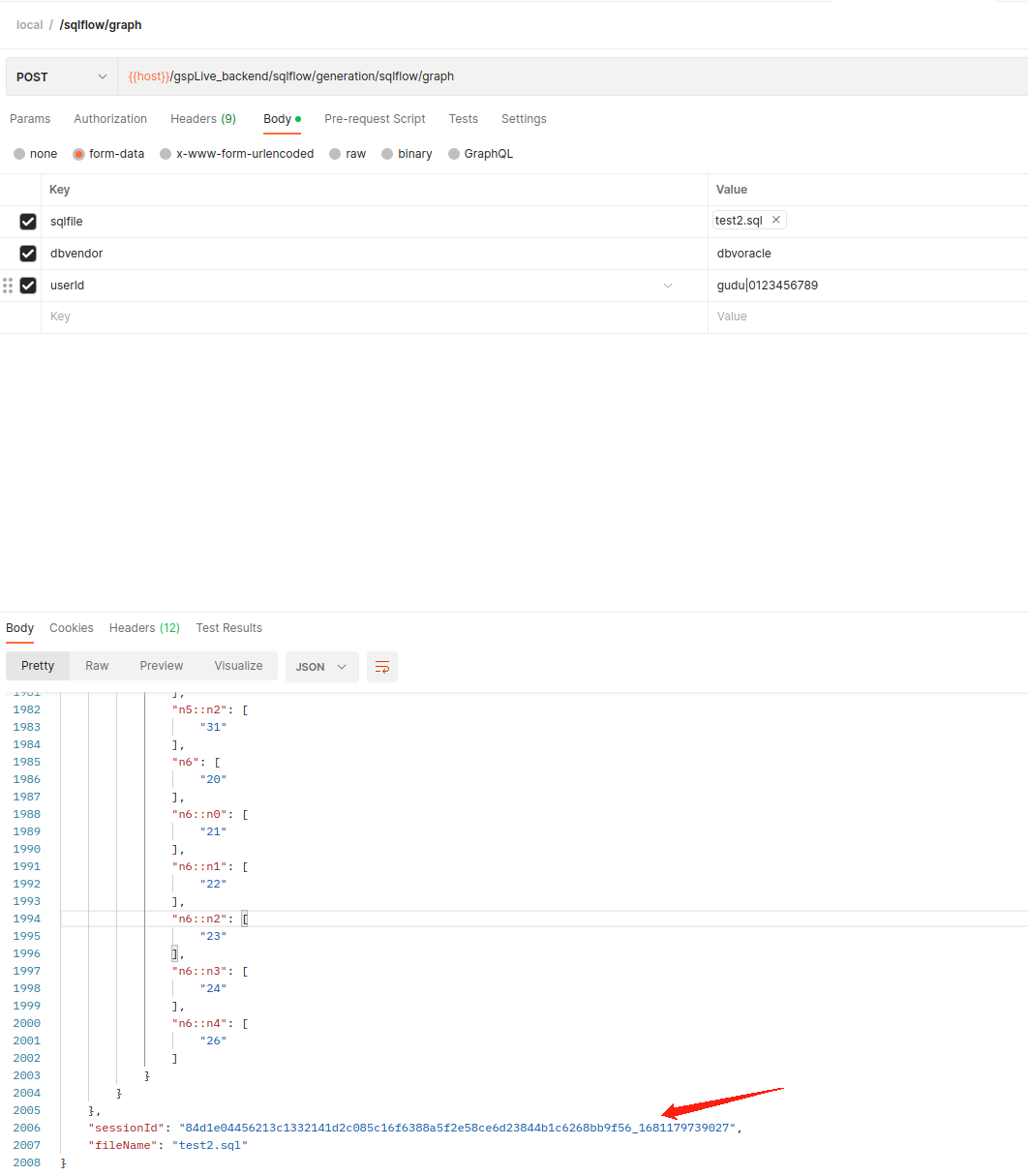Click the drag handle on the userId row
Image resolution: width=1028 pixels, height=1176 pixels.
(8, 286)
